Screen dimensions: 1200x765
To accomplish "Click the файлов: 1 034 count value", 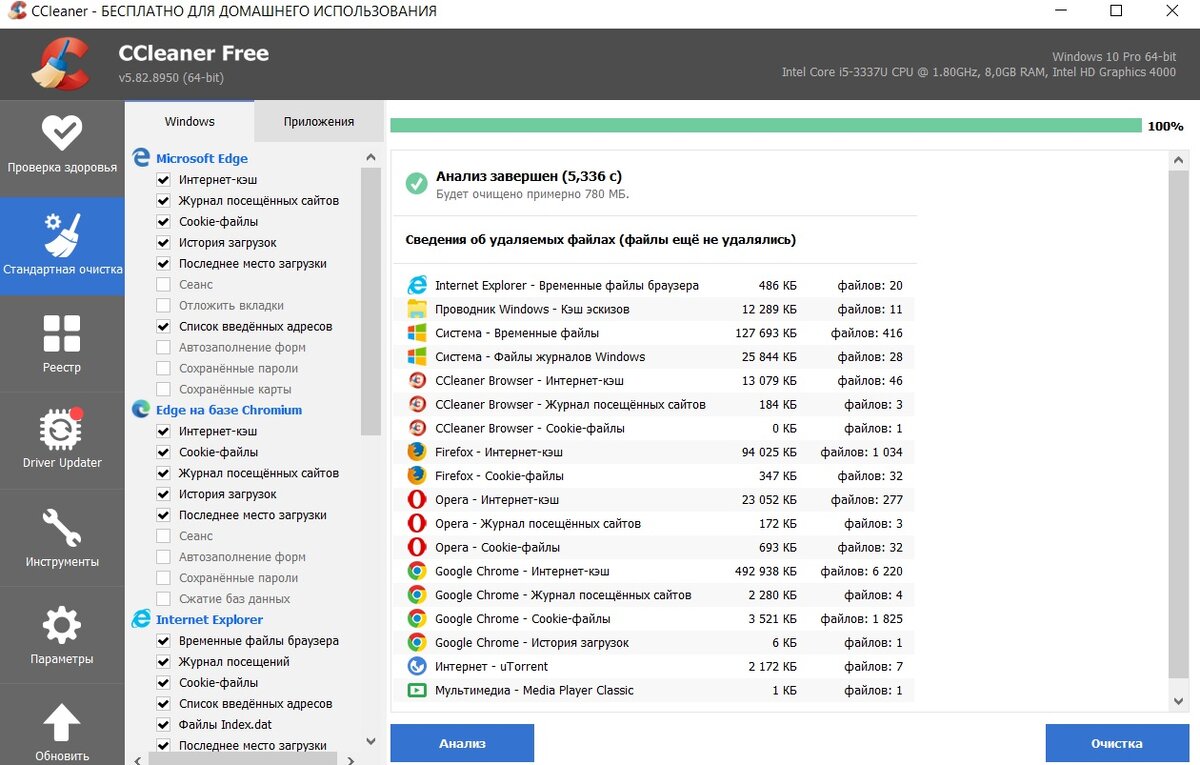I will (861, 452).
